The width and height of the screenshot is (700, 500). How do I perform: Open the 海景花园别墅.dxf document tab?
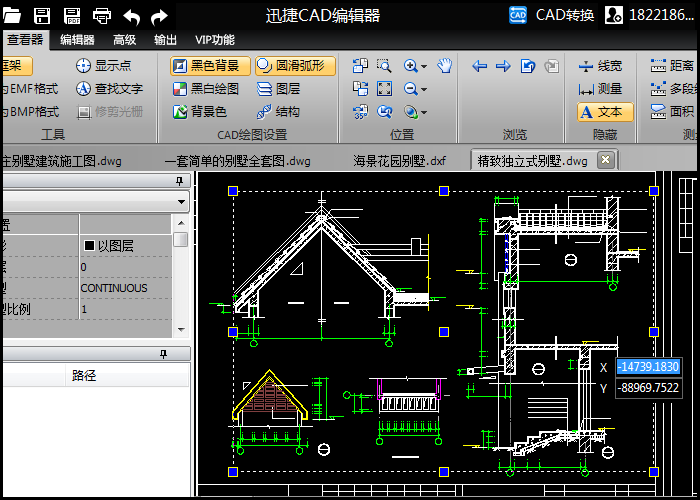tap(399, 160)
